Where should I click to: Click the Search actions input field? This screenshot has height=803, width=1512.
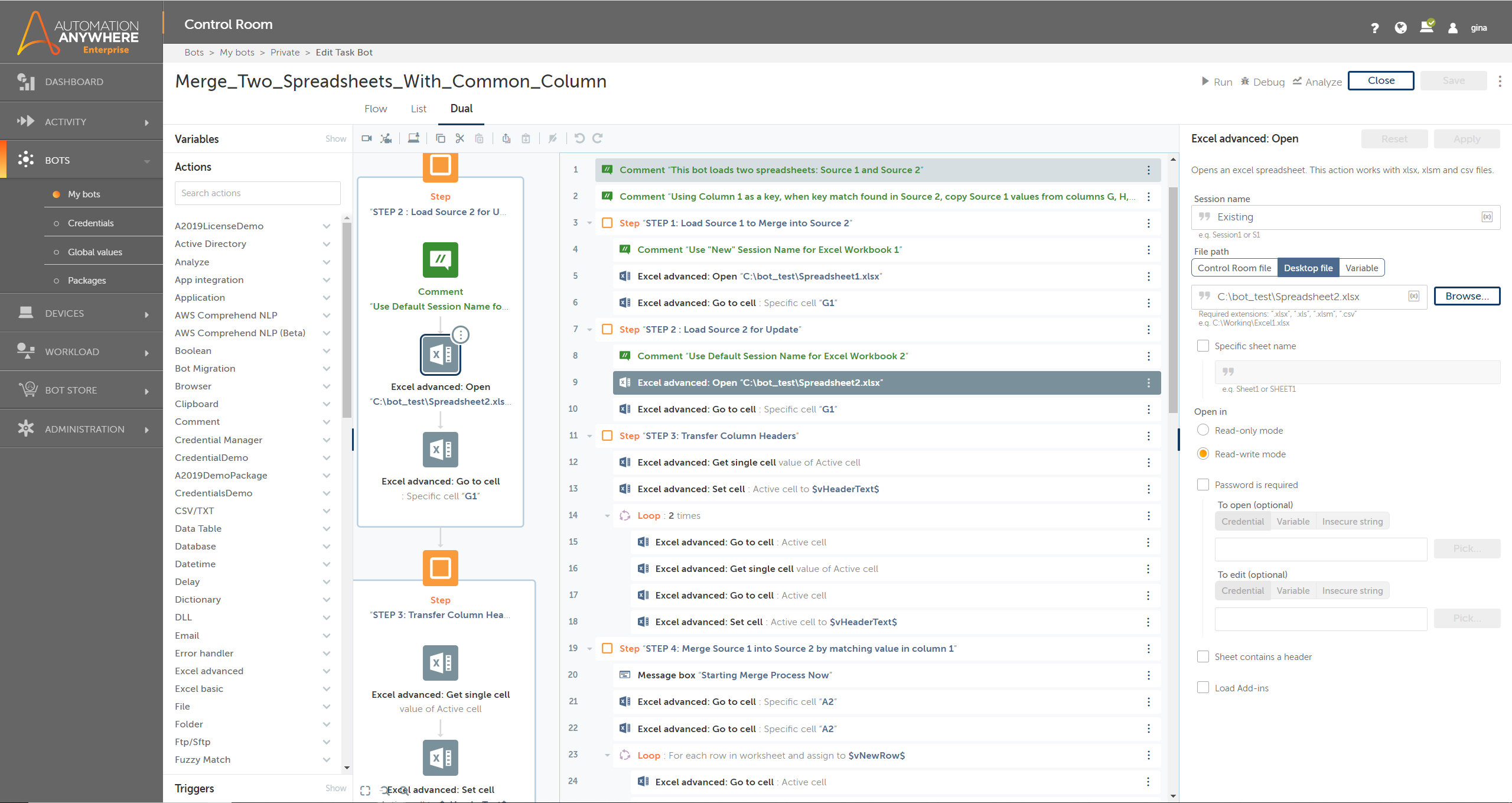click(x=258, y=193)
